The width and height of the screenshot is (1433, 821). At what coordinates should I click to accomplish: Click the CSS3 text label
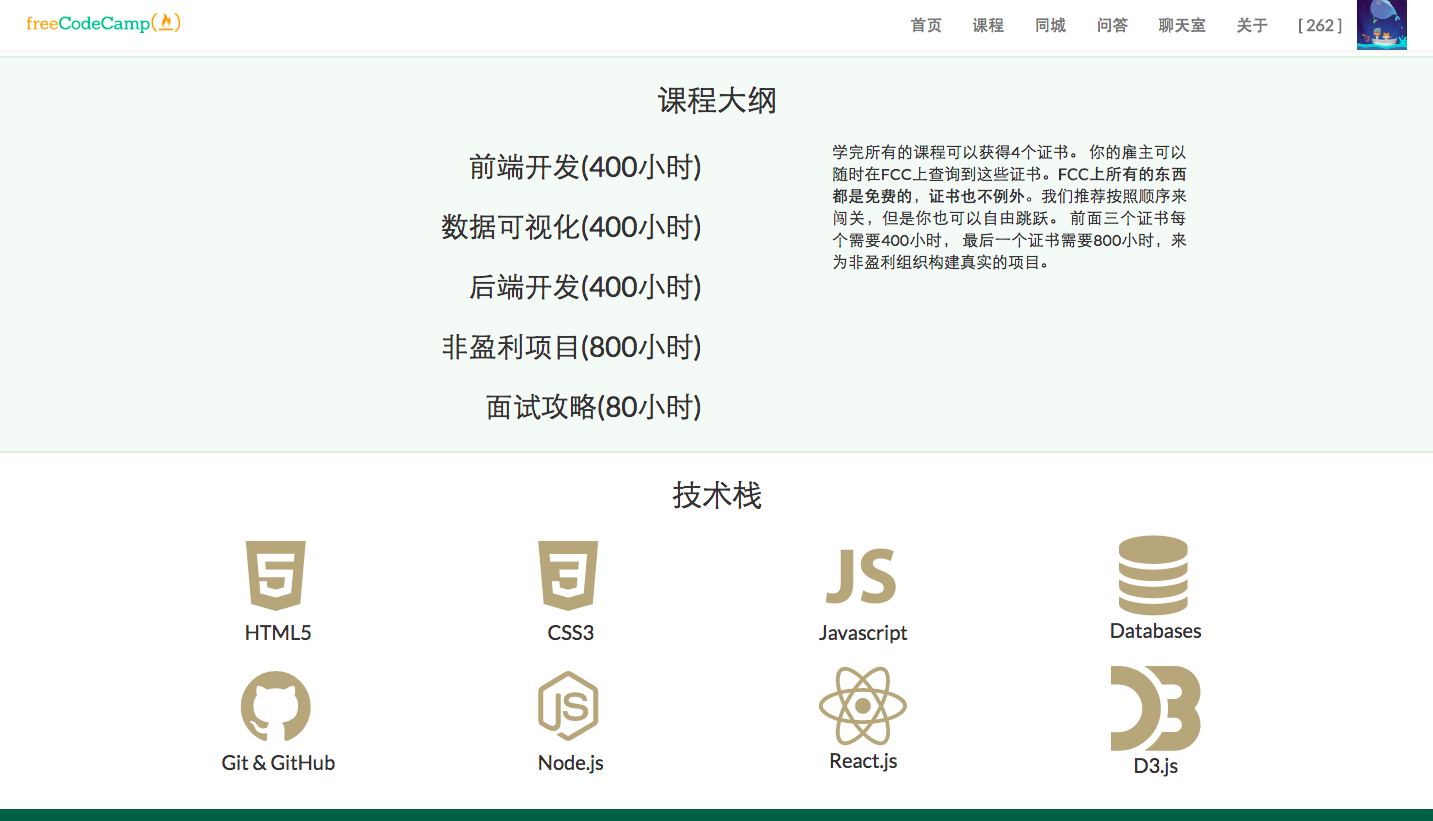pos(570,633)
